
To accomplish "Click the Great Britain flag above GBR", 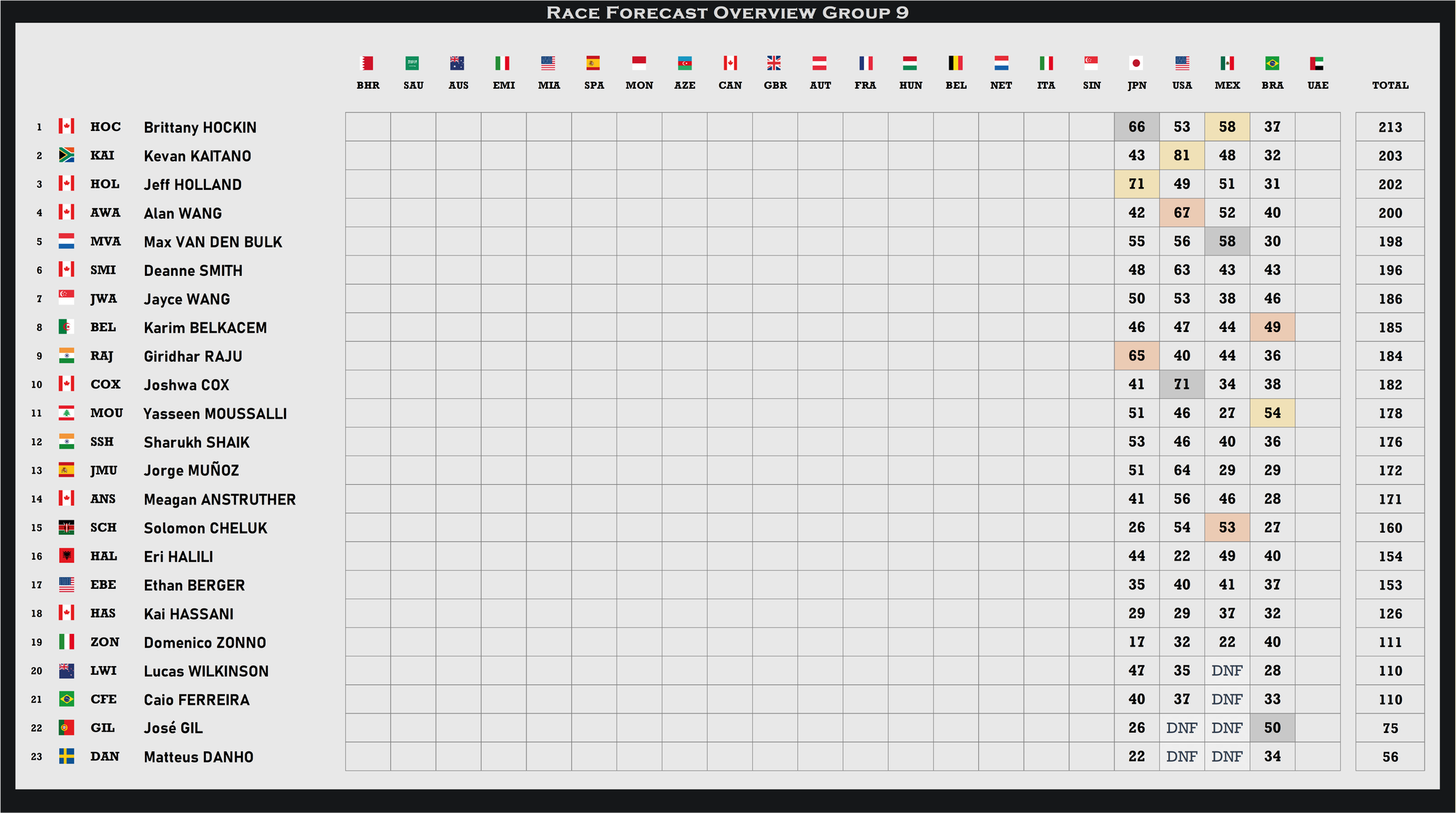I will (775, 63).
